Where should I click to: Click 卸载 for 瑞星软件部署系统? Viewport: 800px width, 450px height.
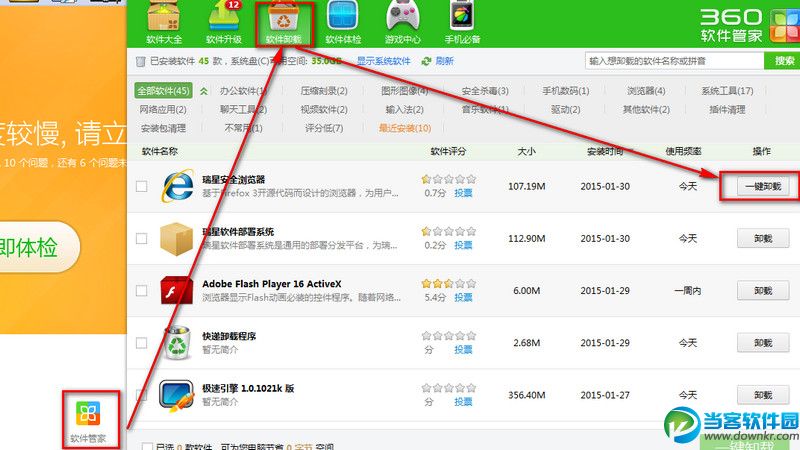(763, 238)
